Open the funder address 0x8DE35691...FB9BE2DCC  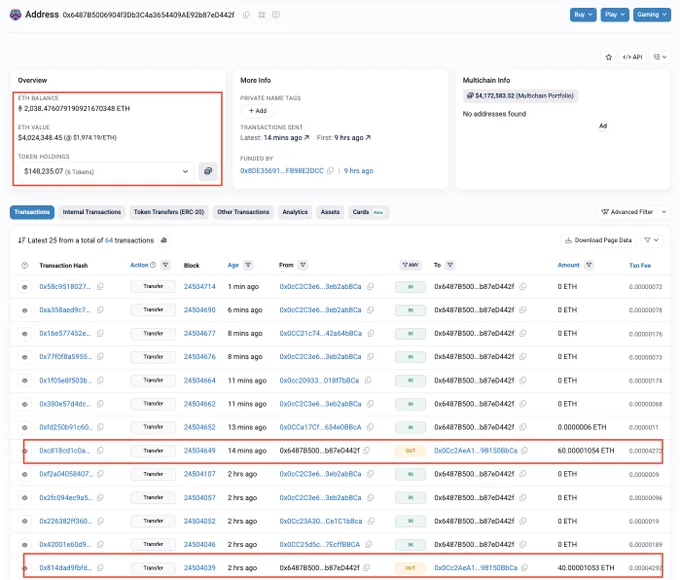(x=282, y=171)
